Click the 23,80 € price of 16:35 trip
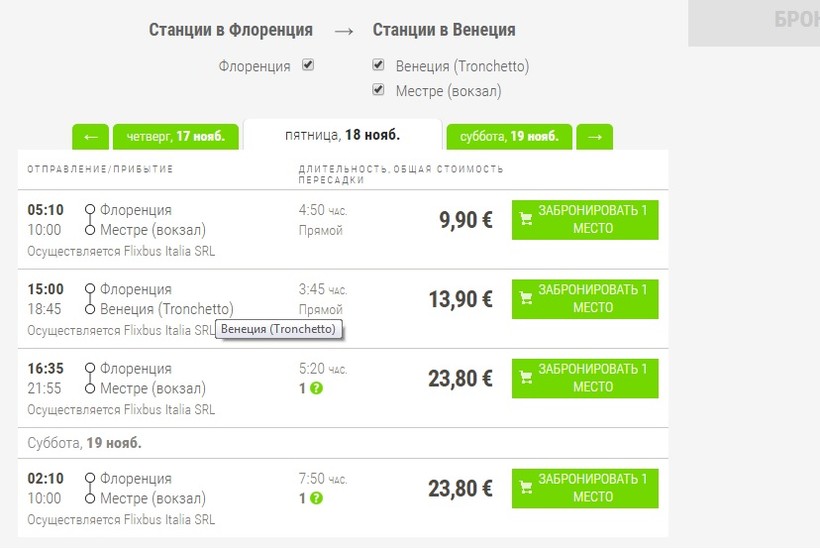Viewport: 820px width, 549px height. coord(460,379)
